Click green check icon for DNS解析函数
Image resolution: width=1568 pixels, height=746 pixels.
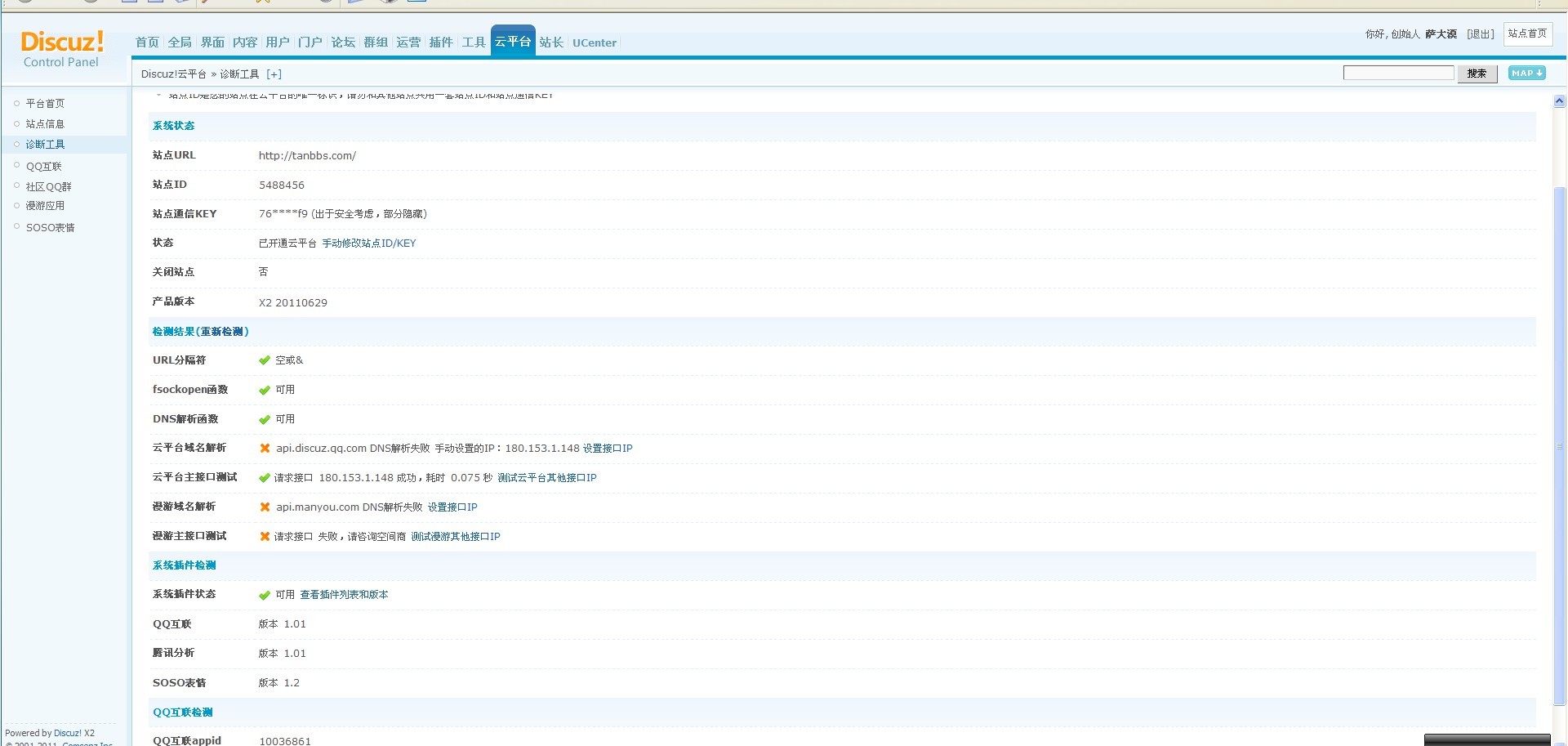(x=265, y=419)
